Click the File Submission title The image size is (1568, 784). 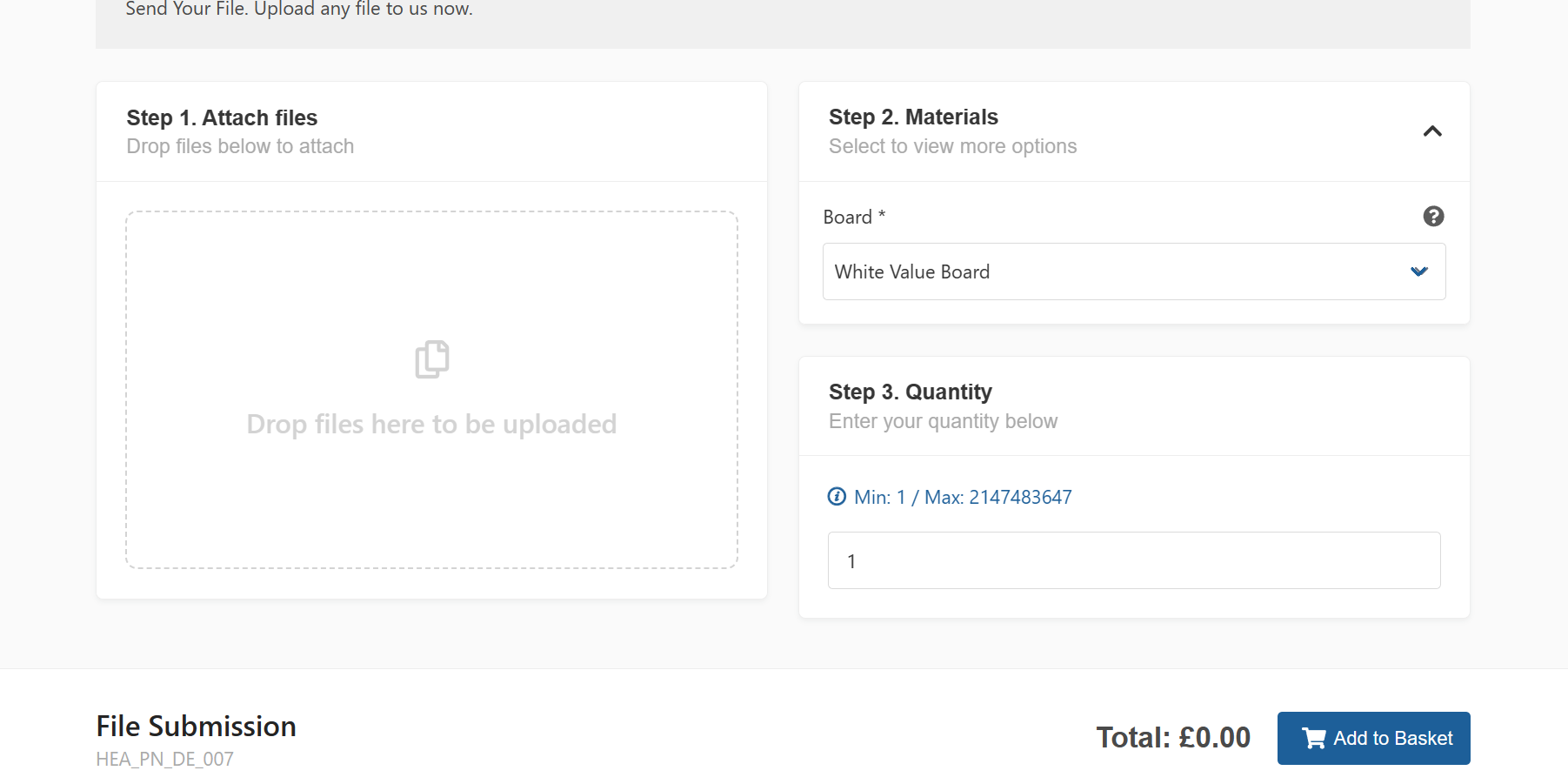point(196,726)
